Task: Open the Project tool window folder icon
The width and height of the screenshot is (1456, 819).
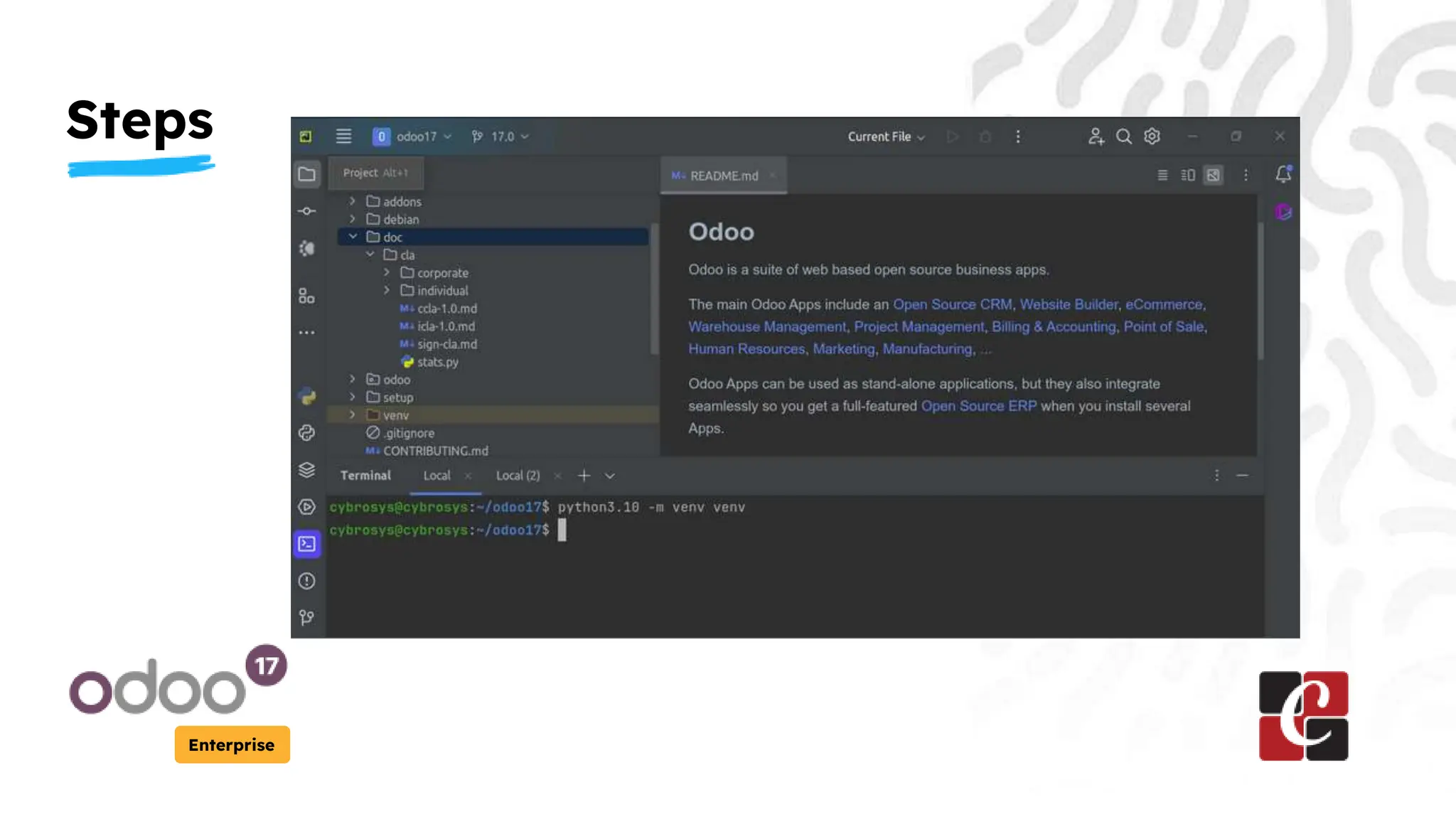Action: coord(307,174)
